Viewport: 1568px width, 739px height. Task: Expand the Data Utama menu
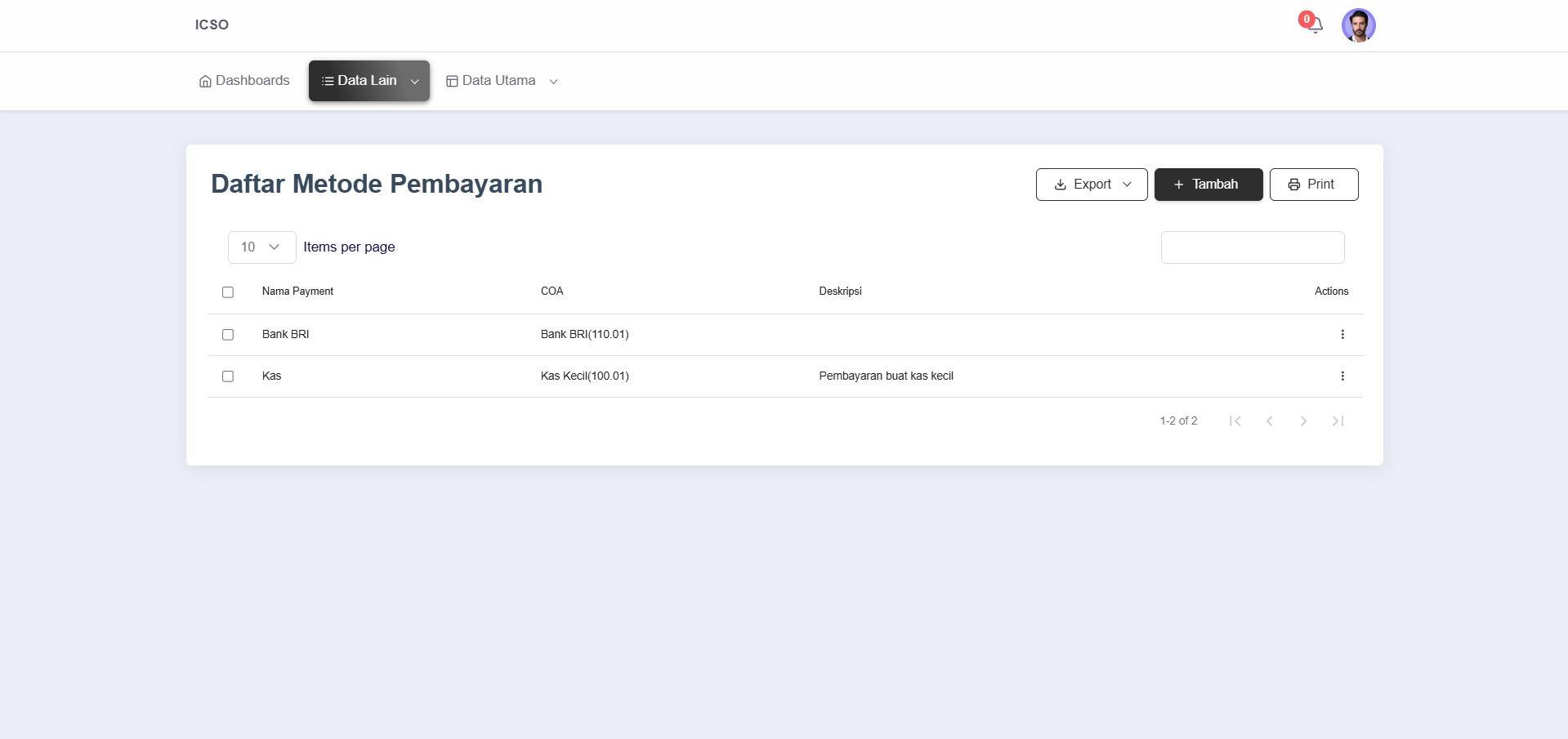coord(502,81)
